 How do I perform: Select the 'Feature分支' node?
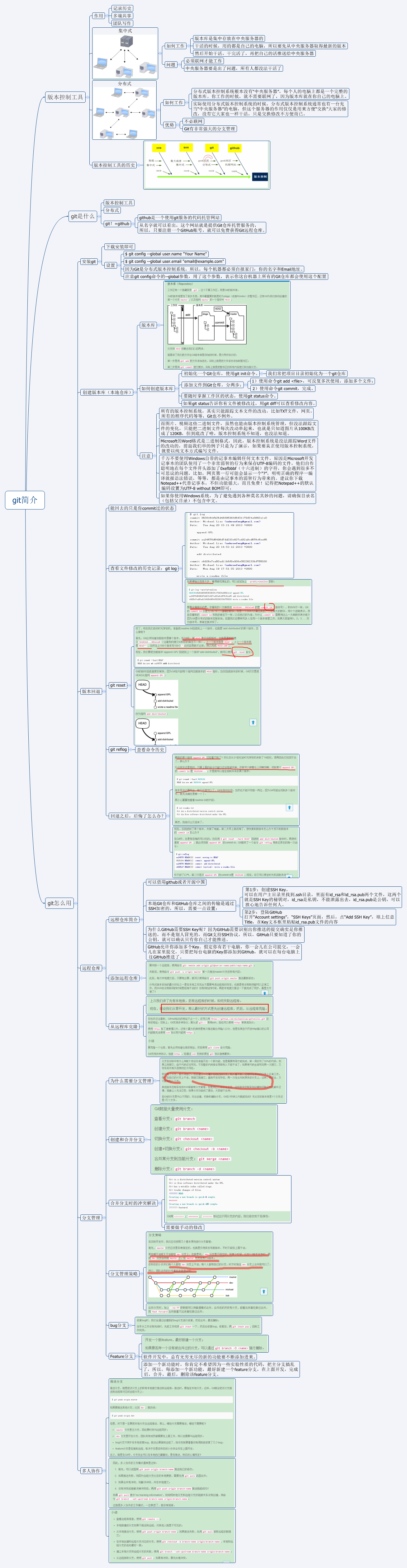coord(122,1356)
